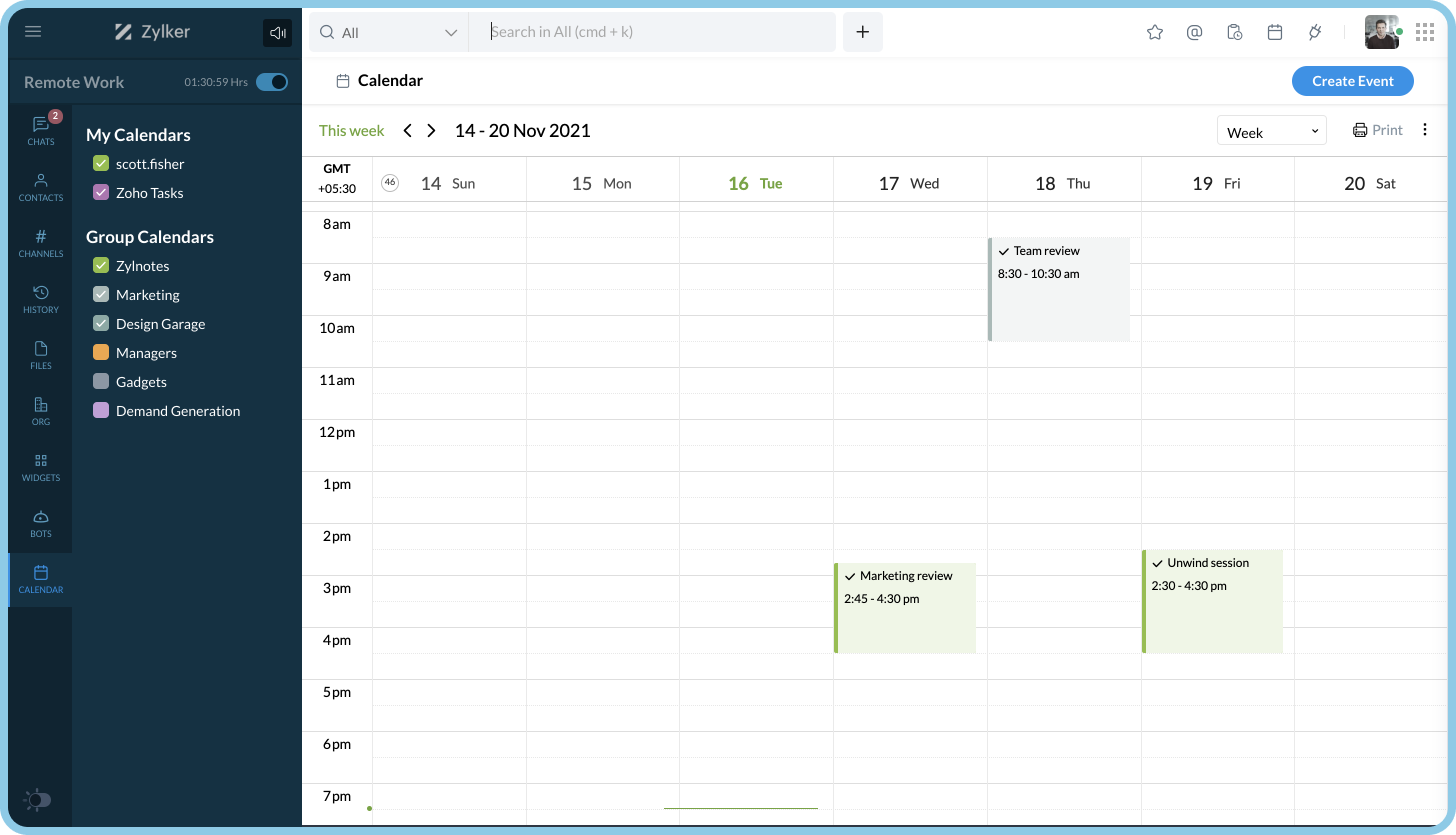The height and width of the screenshot is (835, 1456).
Task: Uncheck scott.fisher calendar
Action: [x=101, y=163]
